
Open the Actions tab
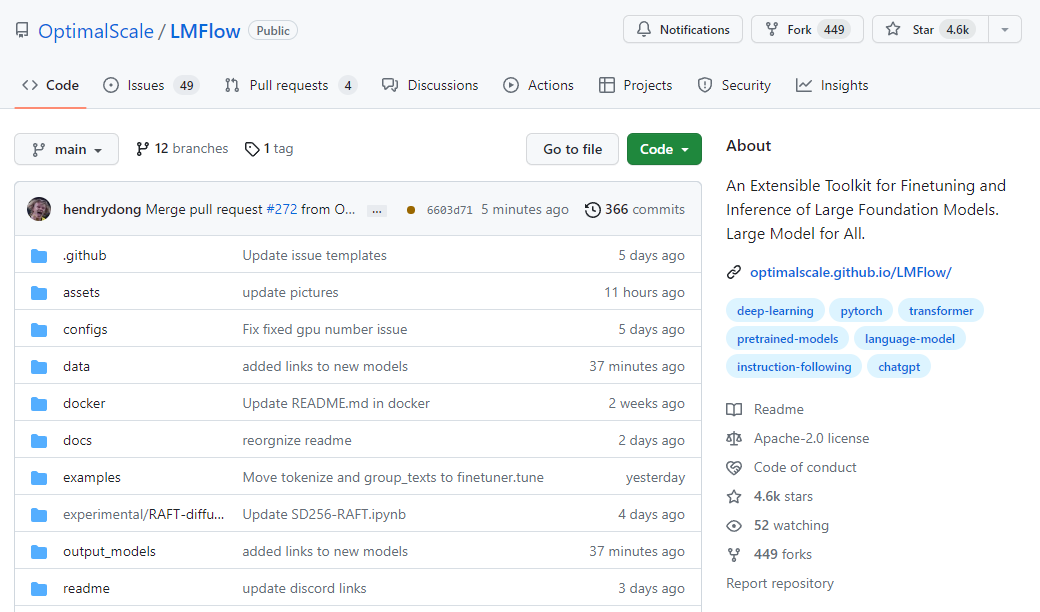tap(538, 86)
